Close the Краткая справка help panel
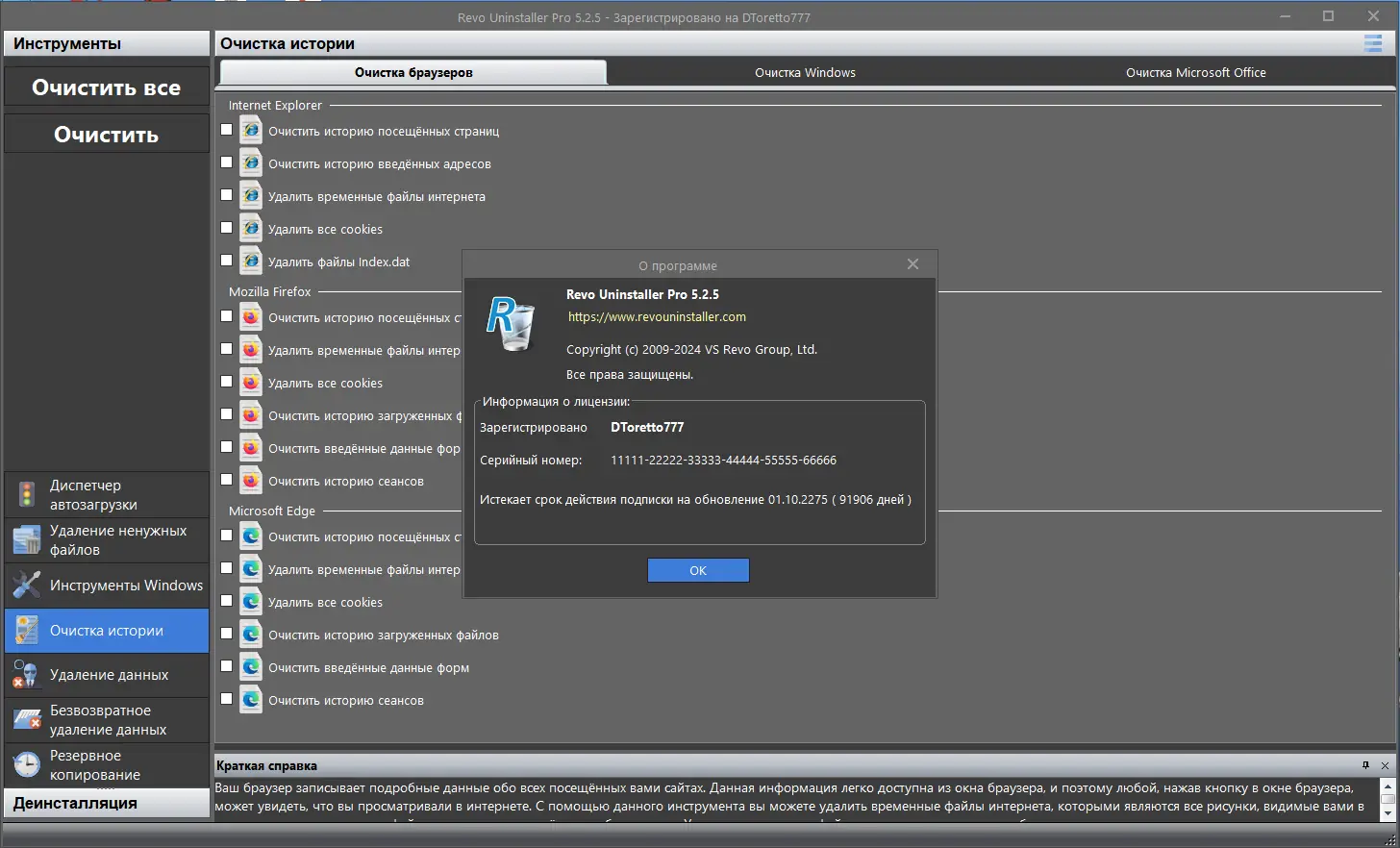The image size is (1400, 848). 1385,765
